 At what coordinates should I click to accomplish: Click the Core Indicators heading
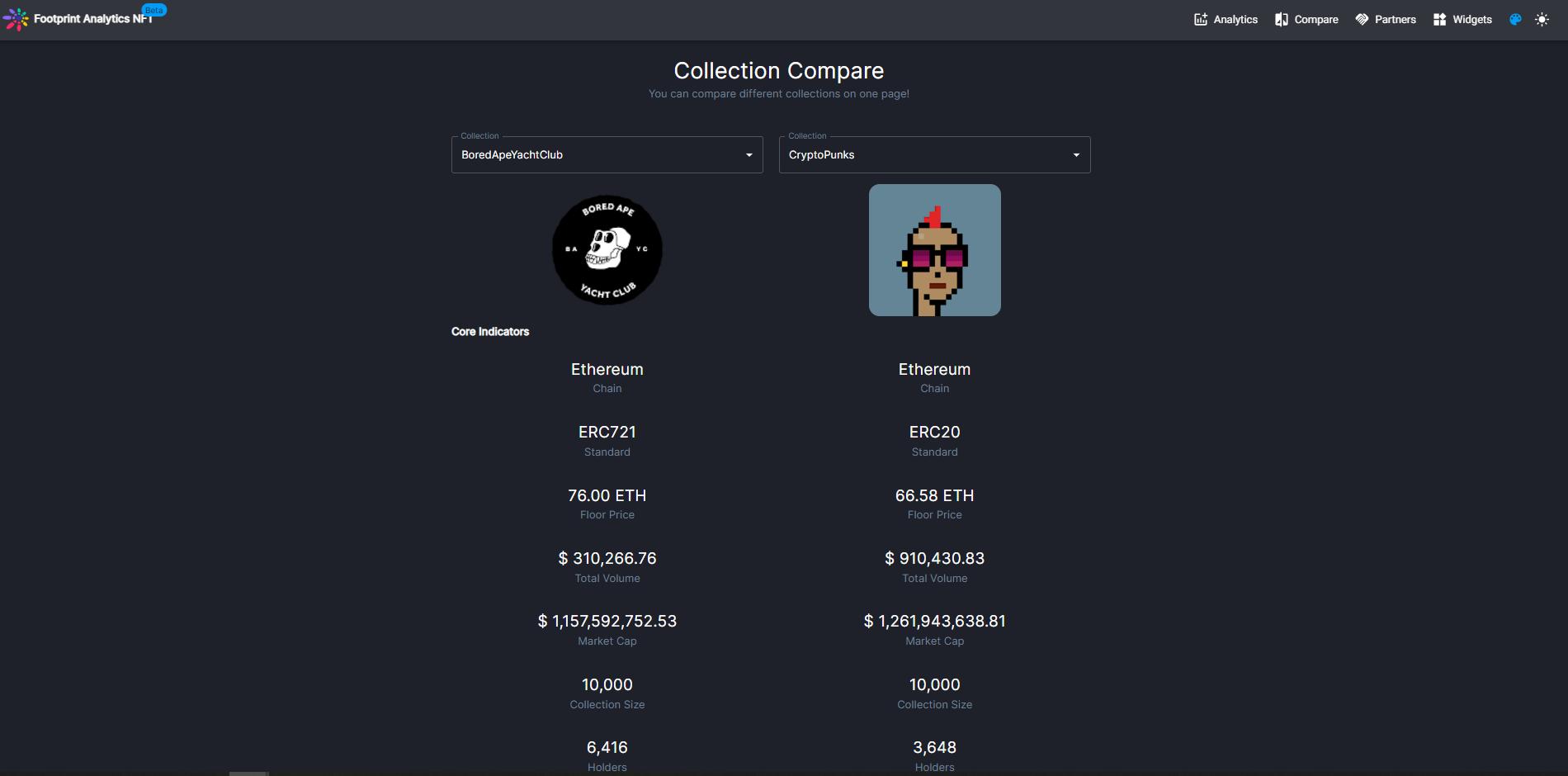(490, 332)
